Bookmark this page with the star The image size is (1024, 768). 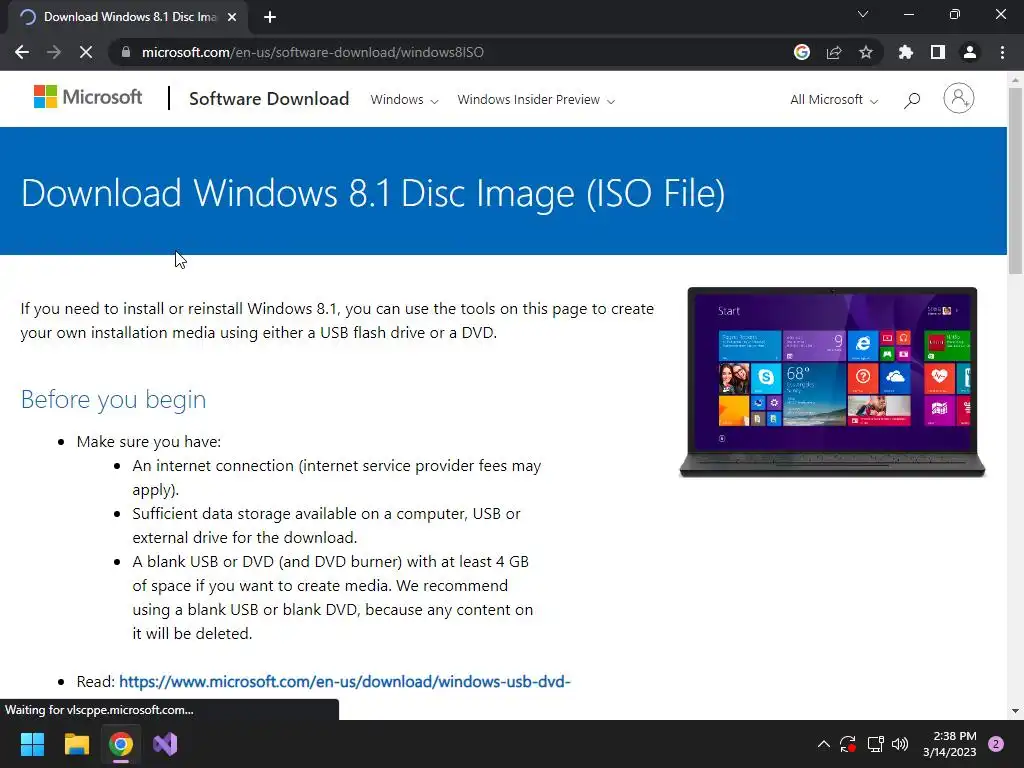(x=866, y=52)
